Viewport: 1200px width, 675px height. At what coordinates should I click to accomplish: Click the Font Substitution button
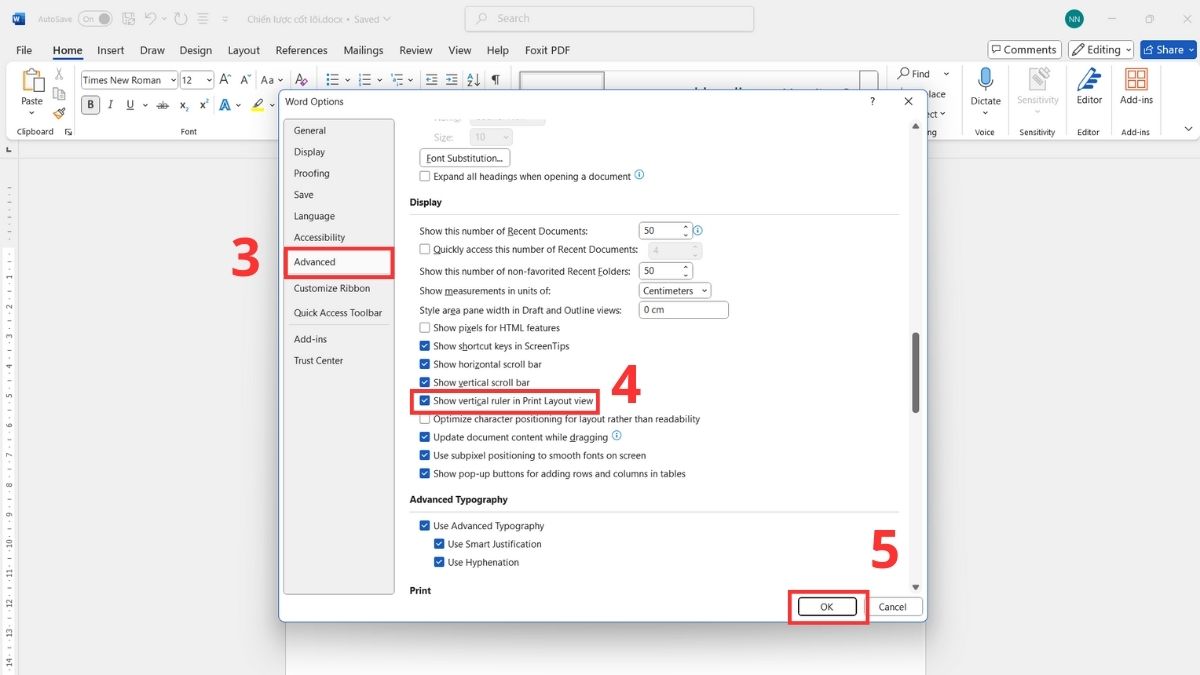coord(465,158)
